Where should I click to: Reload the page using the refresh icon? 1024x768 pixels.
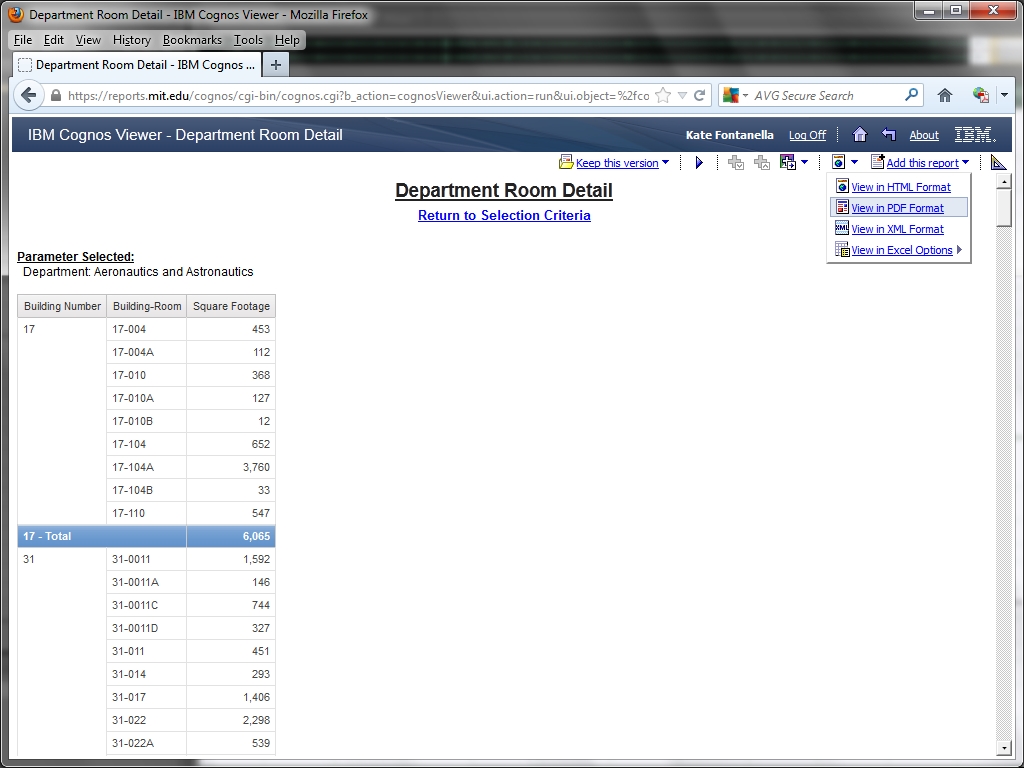click(x=700, y=96)
